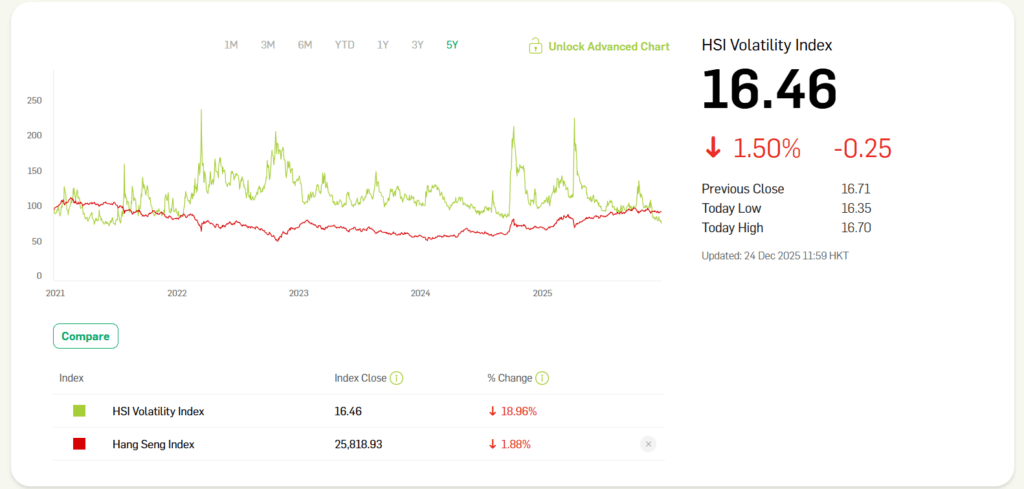Open the Unlock Advanced Chart link

[x=608, y=46]
